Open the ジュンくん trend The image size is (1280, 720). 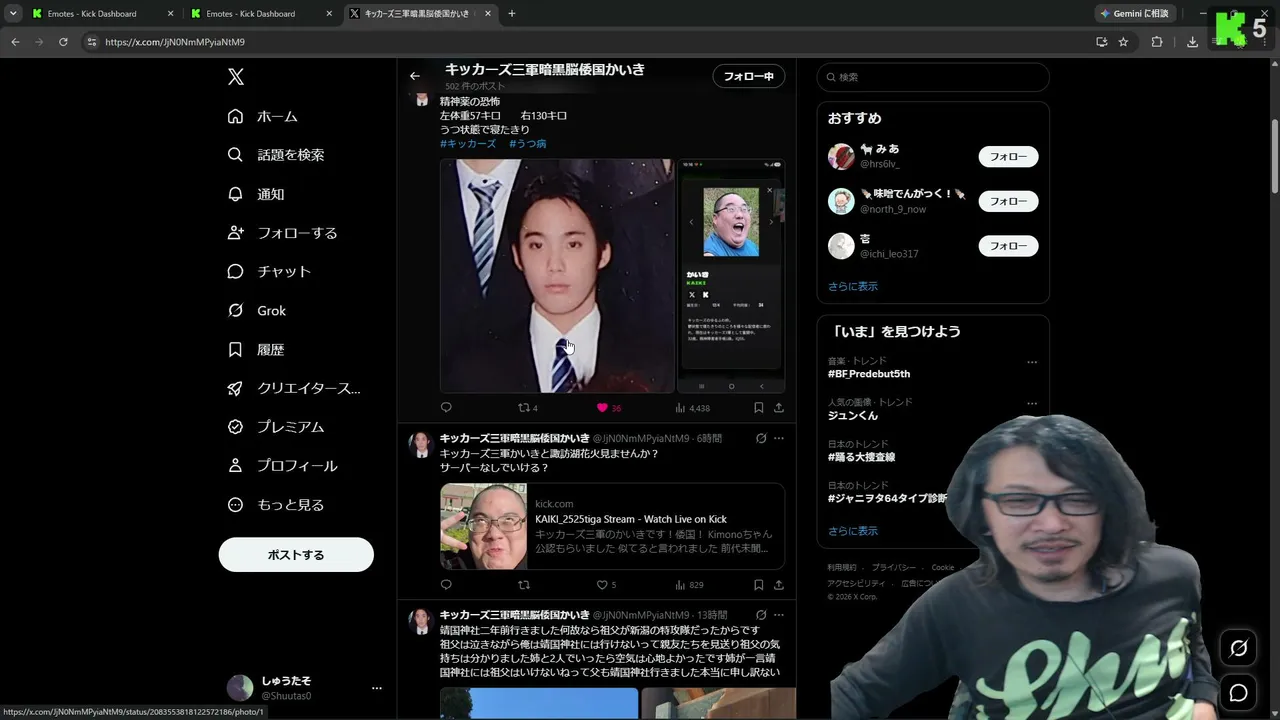tap(853, 415)
